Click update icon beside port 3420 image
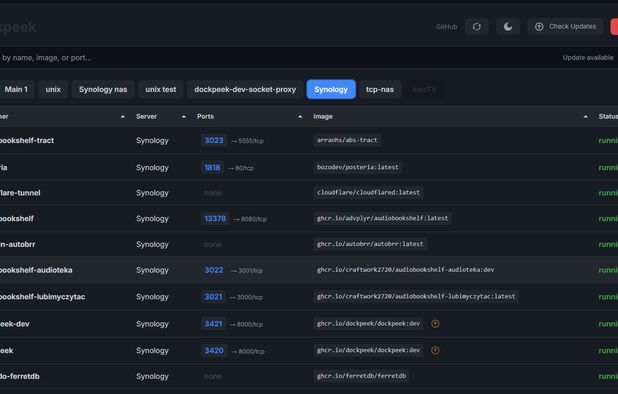The image size is (618, 394). (x=435, y=350)
